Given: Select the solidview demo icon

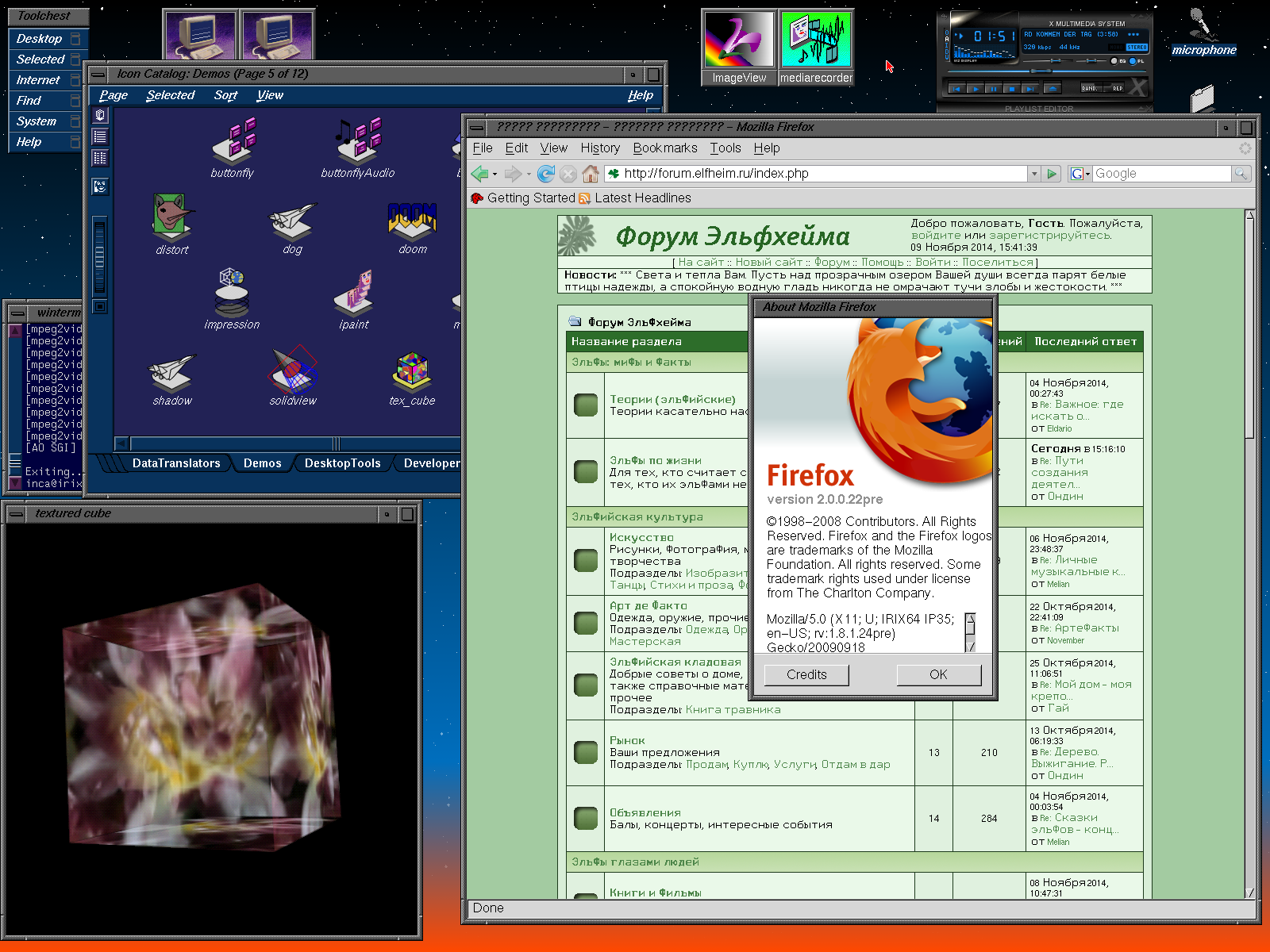Looking at the screenshot, I should [x=293, y=376].
